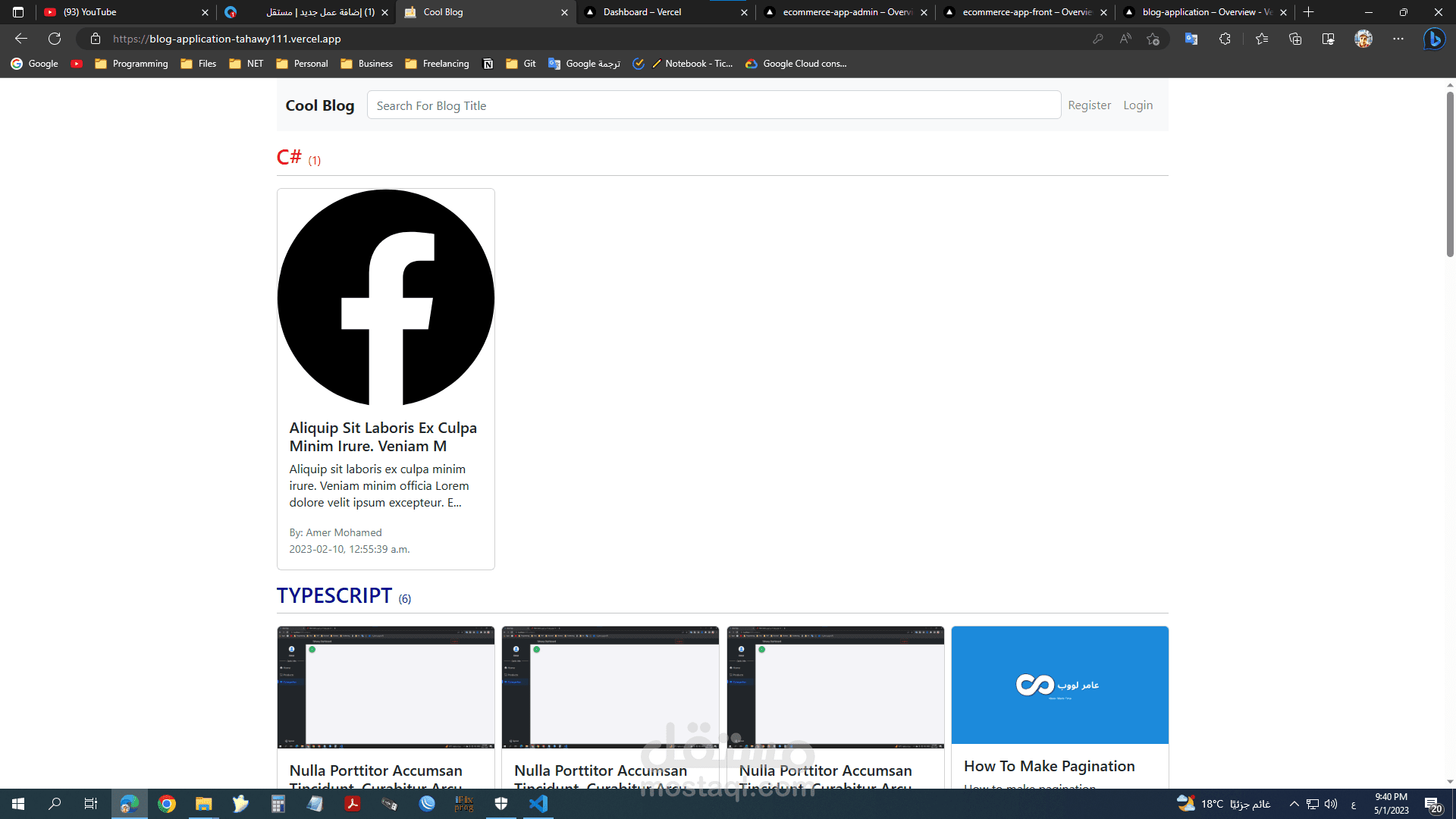Expand the Freelancing bookmarks folder
The image size is (1456, 819).
[x=437, y=64]
